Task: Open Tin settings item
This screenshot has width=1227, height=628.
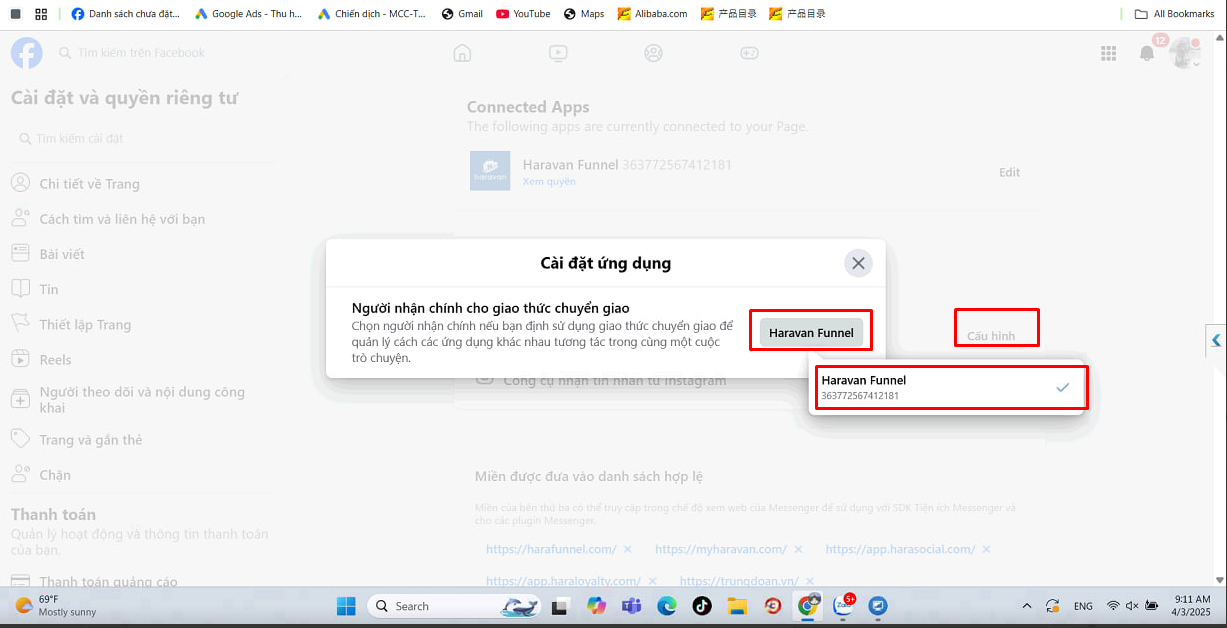Action: coord(139,289)
